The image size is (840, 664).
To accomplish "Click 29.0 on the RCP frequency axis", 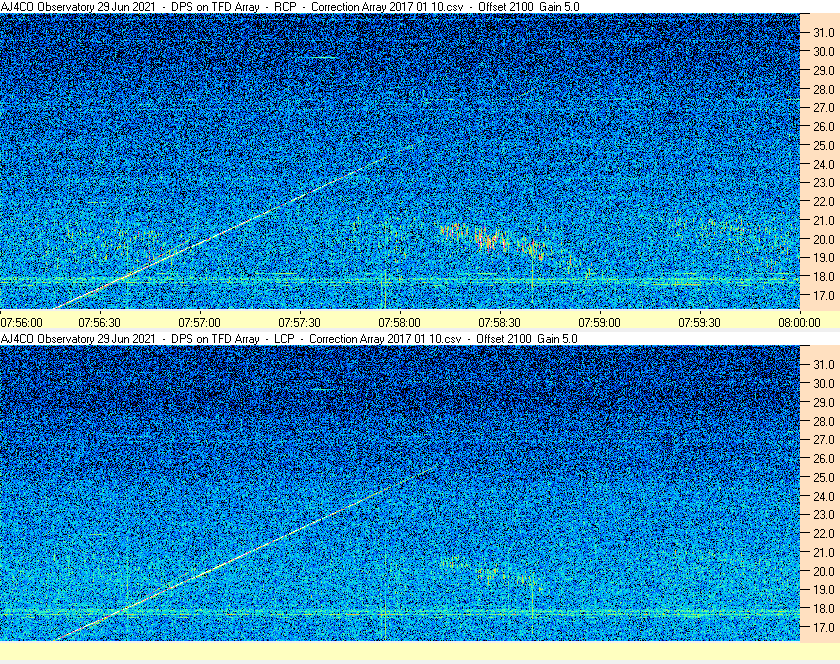I will coord(824,70).
